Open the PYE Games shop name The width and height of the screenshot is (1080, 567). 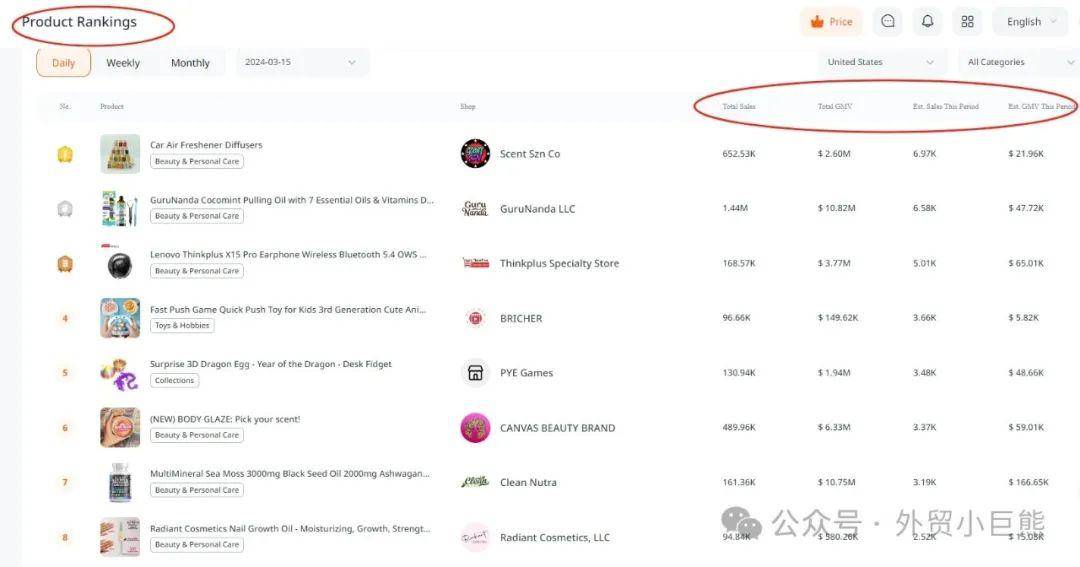coord(526,373)
